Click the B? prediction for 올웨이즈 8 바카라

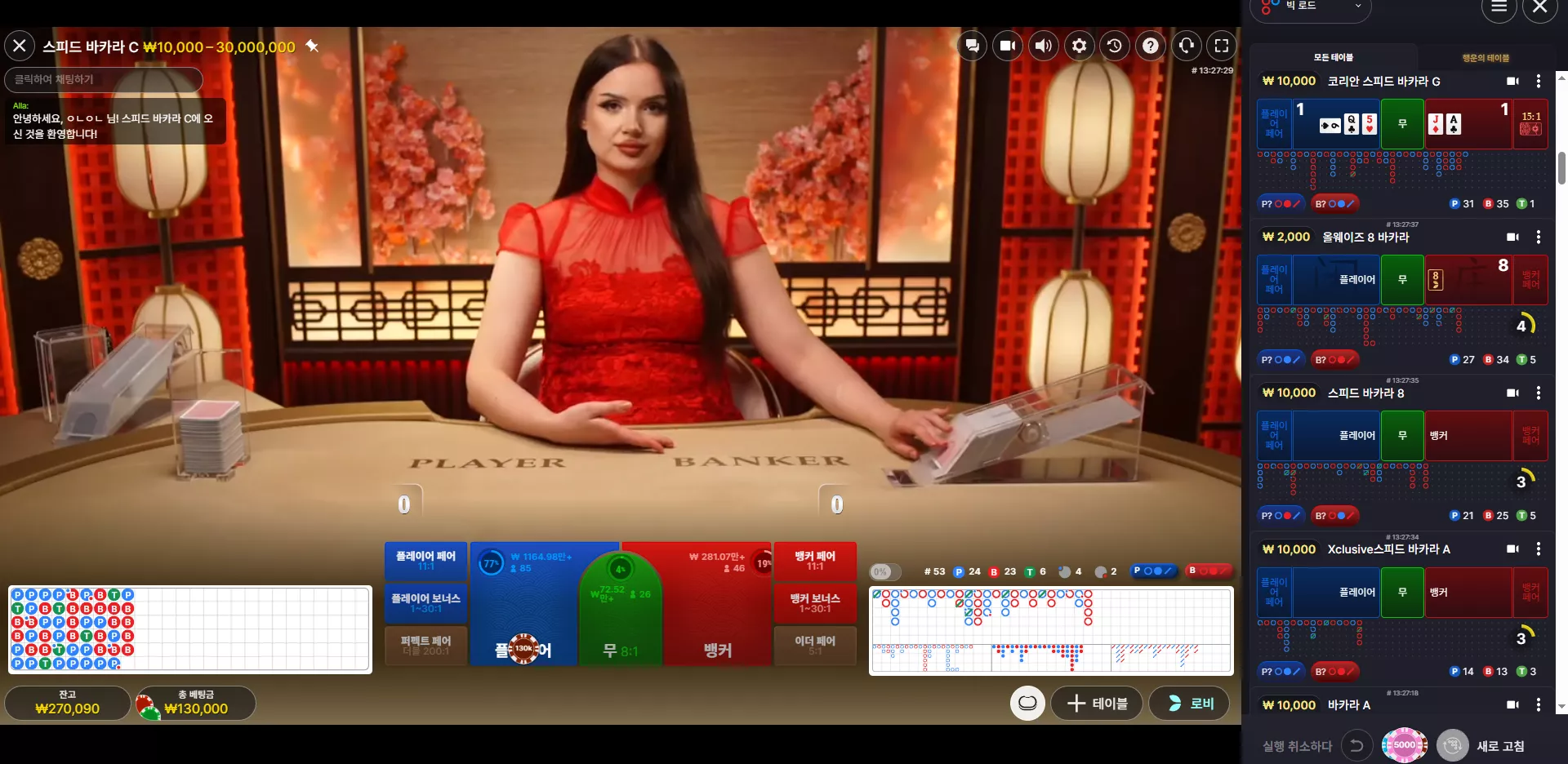click(1334, 359)
